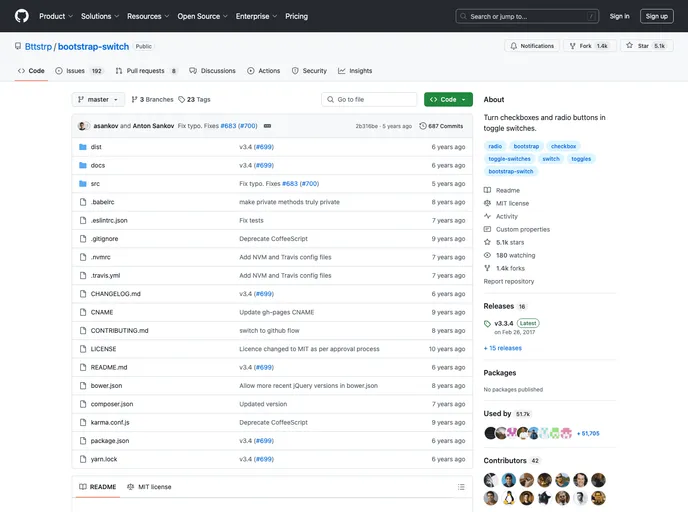Image resolution: width=688 pixels, height=512 pixels.
Task: Switch to the Issues tab
Action: click(79, 71)
